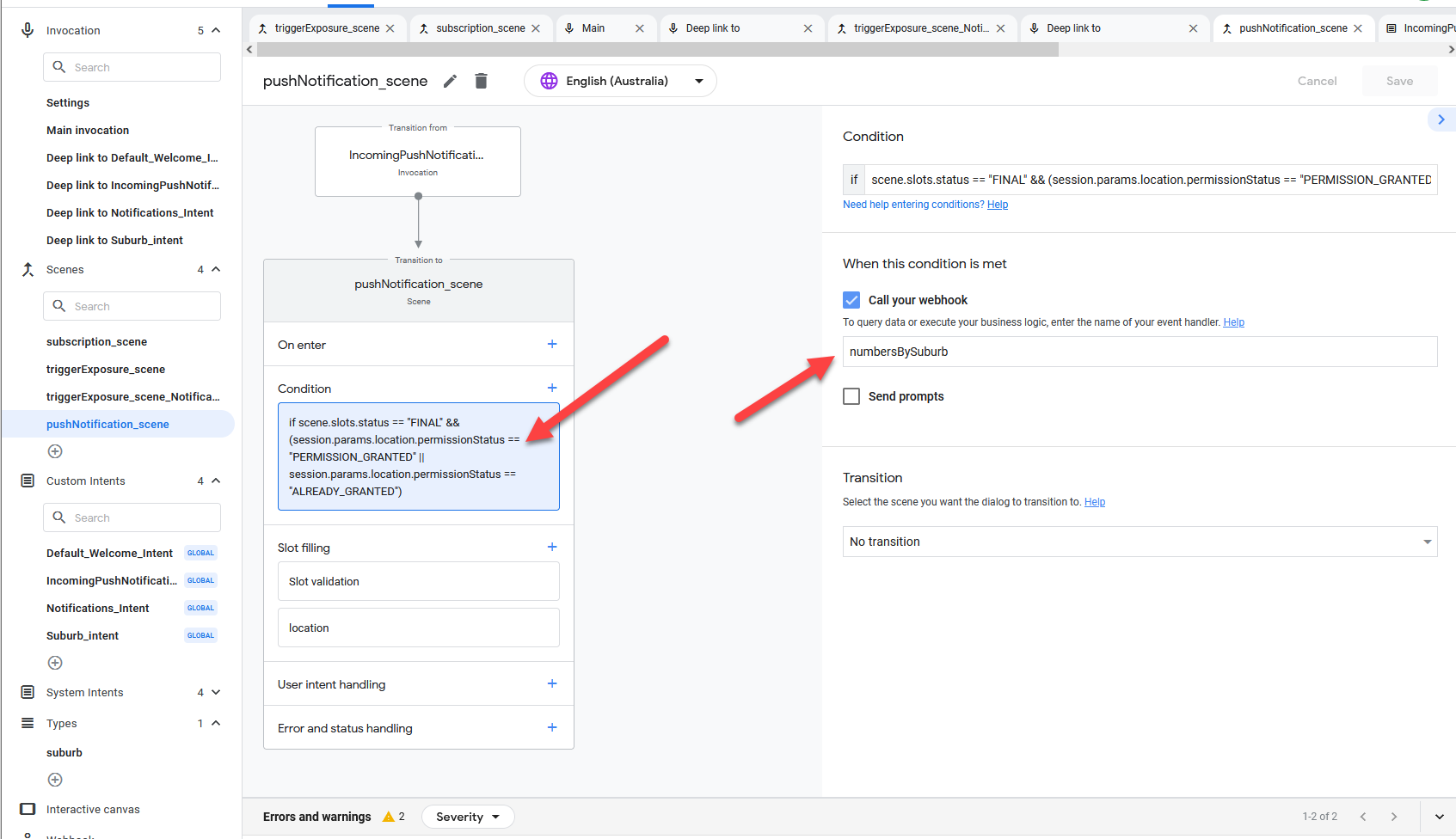This screenshot has height=839, width=1456.
Task: Add a new scene with circled plus
Action: pos(55,451)
